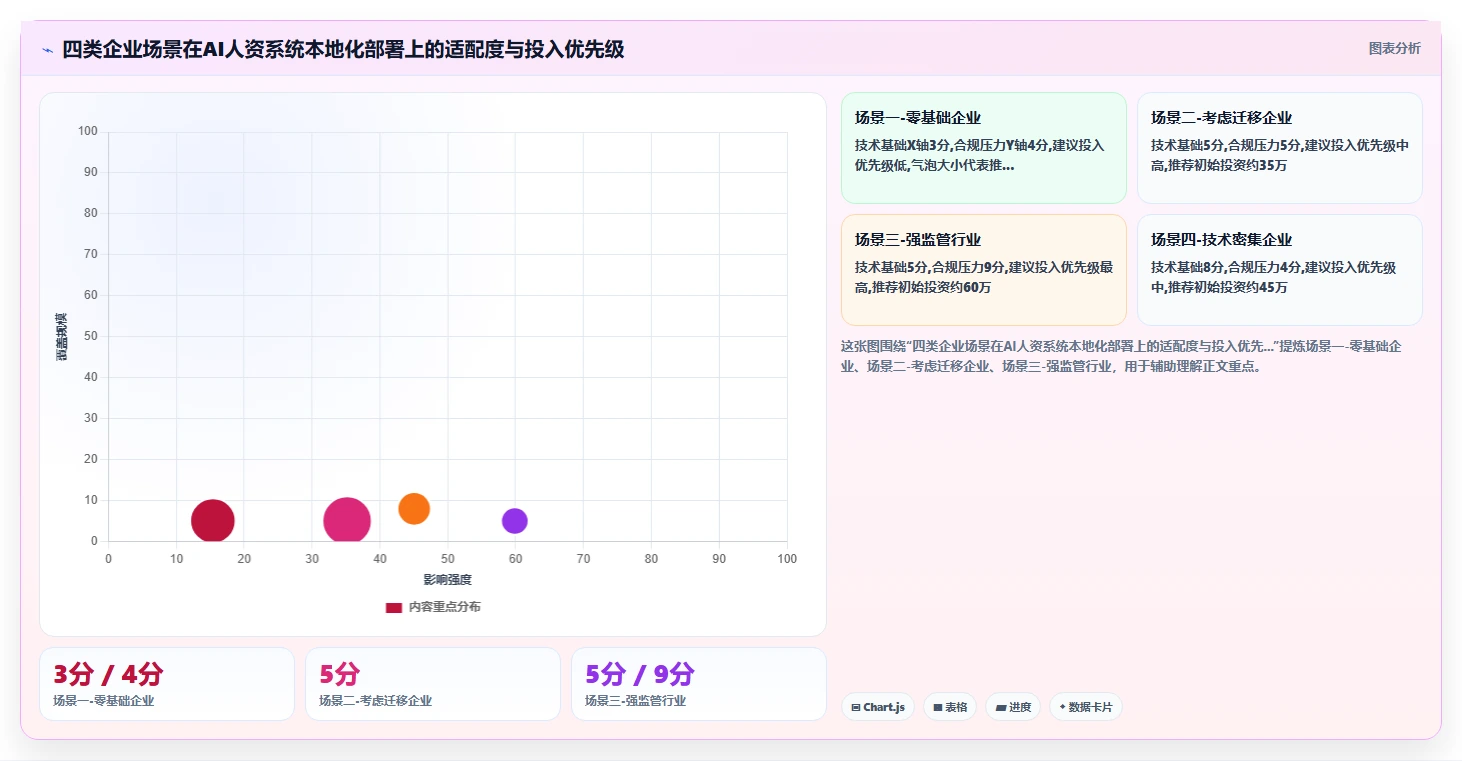This screenshot has height=761, width=1462.
Task: Toggle the 内容重点分布 legend color box
Action: [394, 607]
